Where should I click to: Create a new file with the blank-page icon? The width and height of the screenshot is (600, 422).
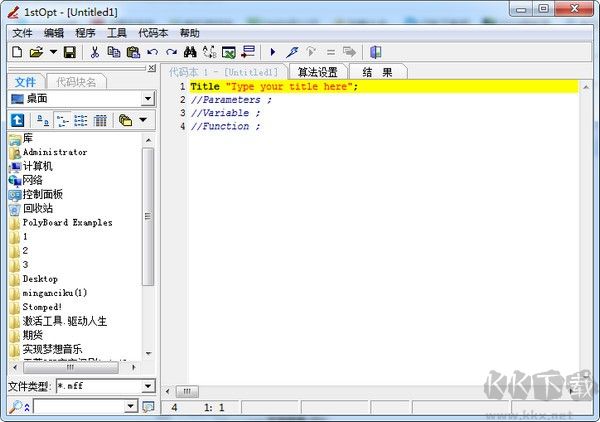[x=17, y=52]
